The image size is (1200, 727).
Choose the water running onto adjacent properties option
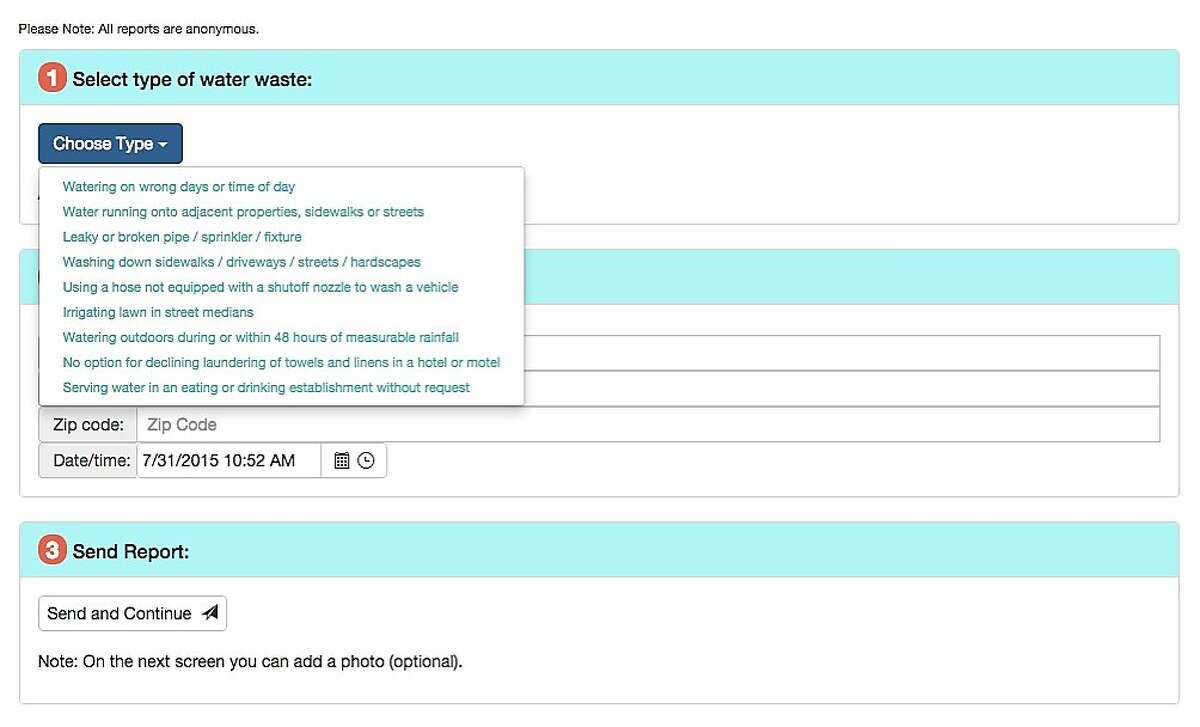click(x=243, y=211)
